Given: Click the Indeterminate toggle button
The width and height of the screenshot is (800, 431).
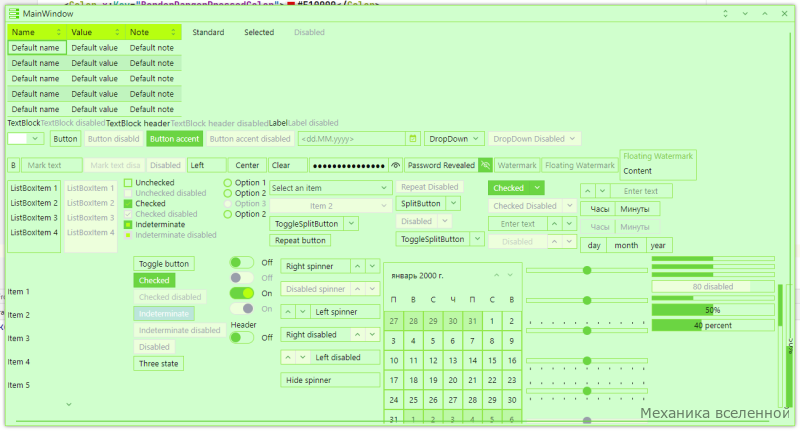Looking at the screenshot, I should tap(164, 314).
